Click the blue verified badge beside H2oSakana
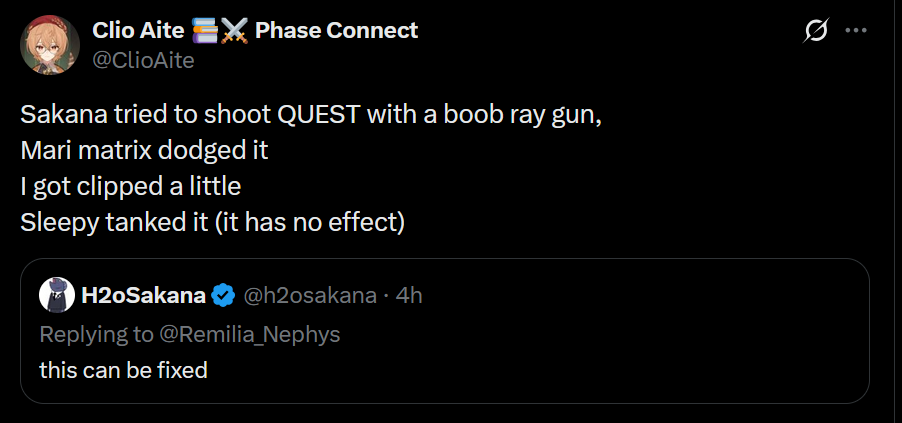 point(223,296)
